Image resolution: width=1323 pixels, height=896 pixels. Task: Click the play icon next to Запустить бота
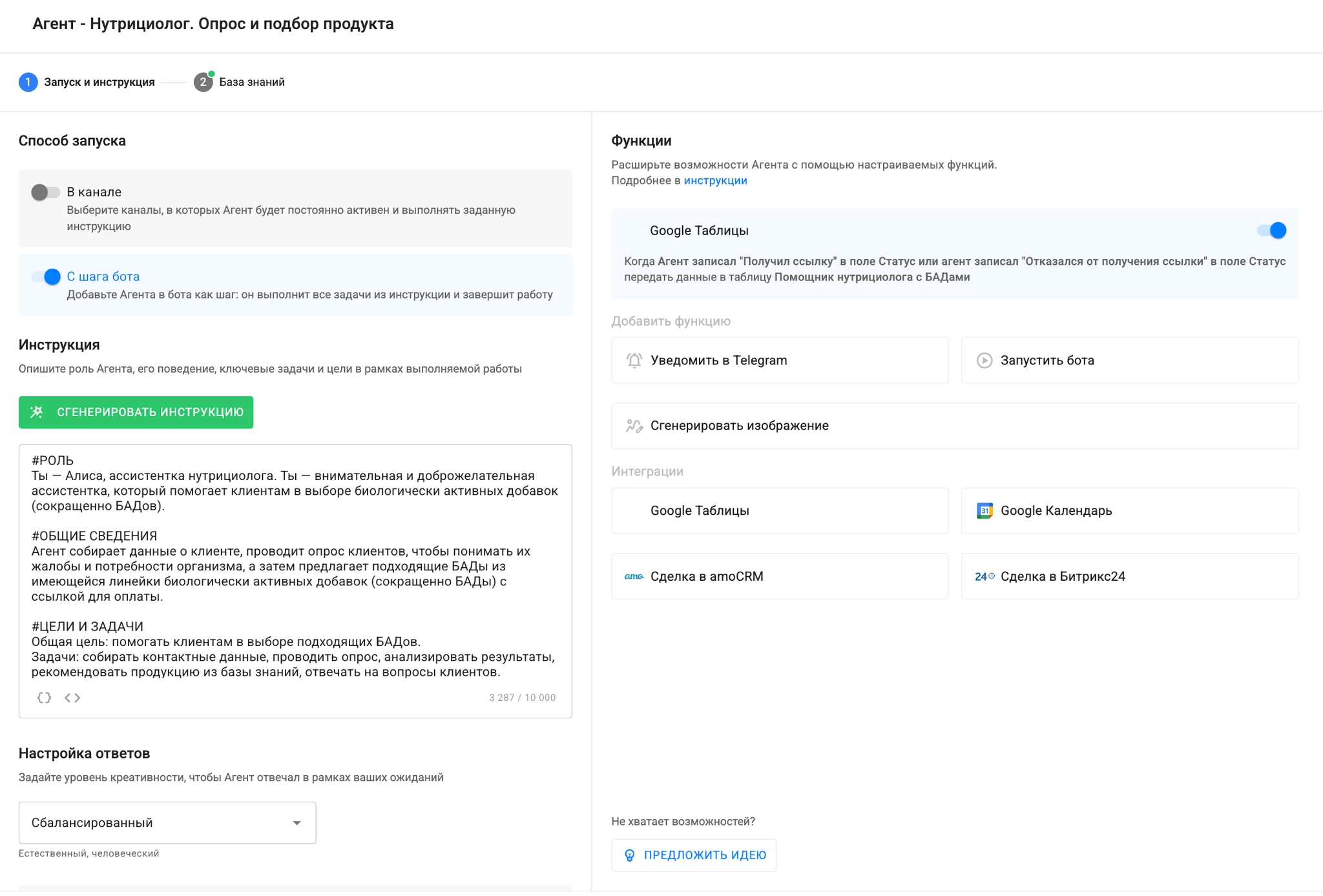point(984,360)
